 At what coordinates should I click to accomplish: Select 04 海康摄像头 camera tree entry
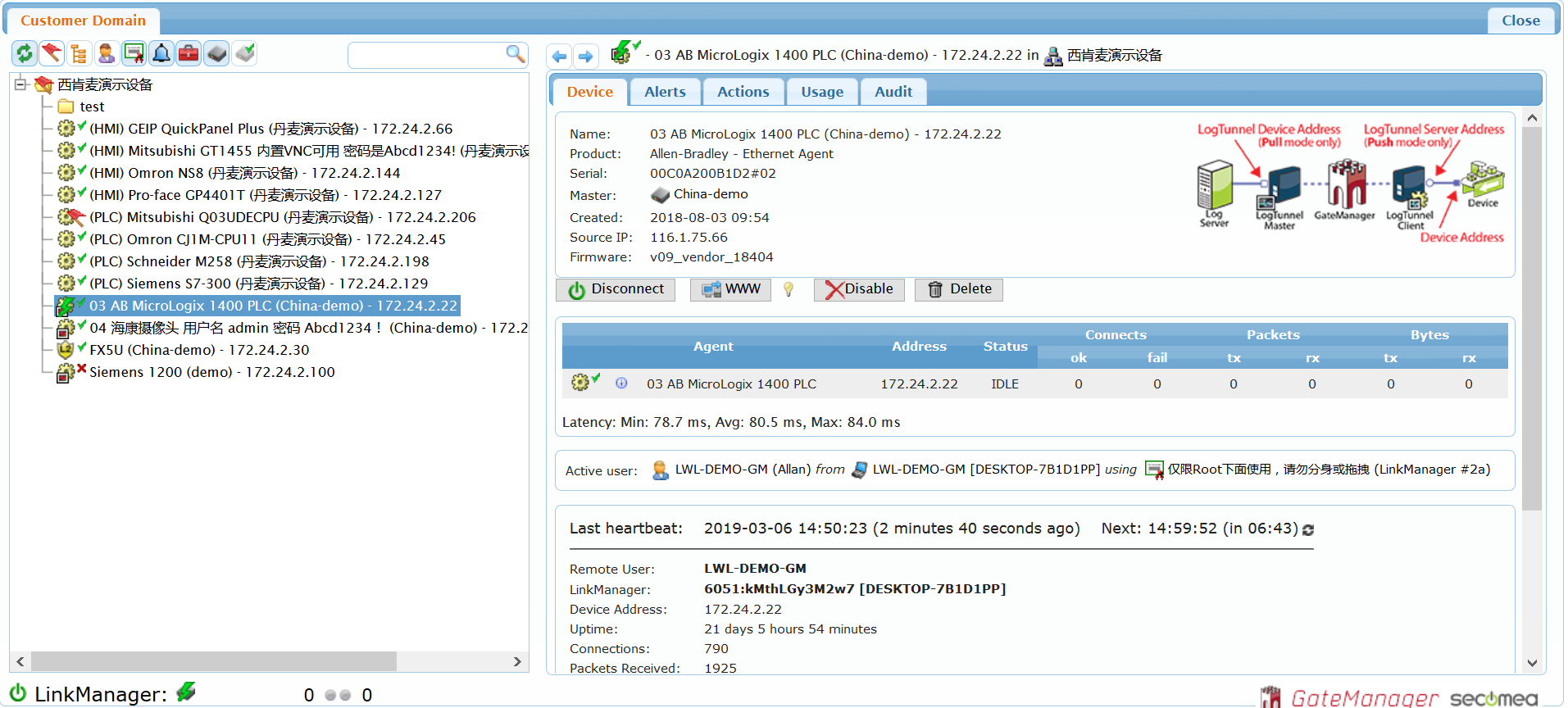coord(308,328)
